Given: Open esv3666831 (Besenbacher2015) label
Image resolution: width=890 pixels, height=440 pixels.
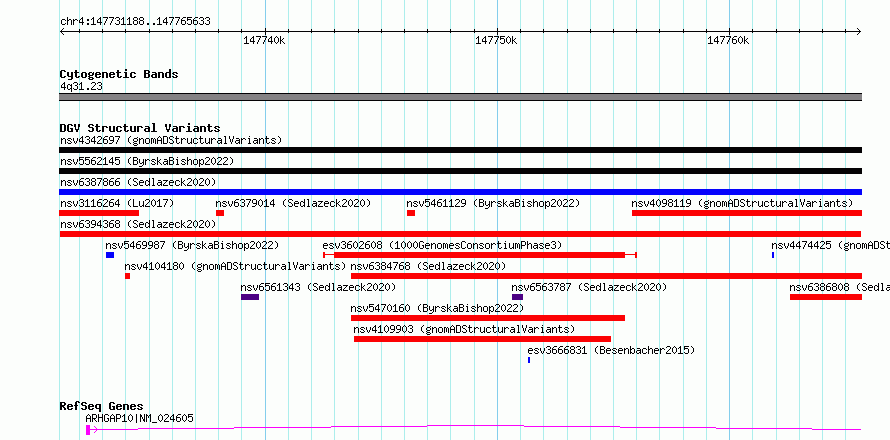Looking at the screenshot, I should 611,350.
